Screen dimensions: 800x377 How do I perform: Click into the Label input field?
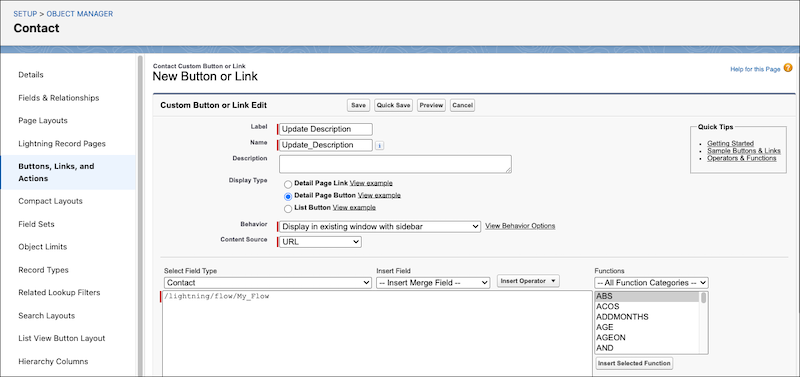pyautogui.click(x=326, y=130)
